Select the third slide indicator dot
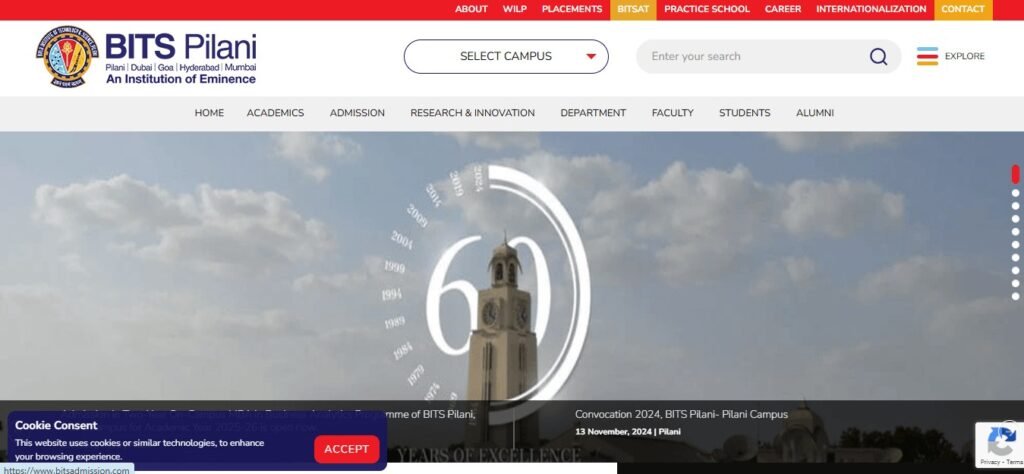1024x474 pixels. pos(1016,206)
